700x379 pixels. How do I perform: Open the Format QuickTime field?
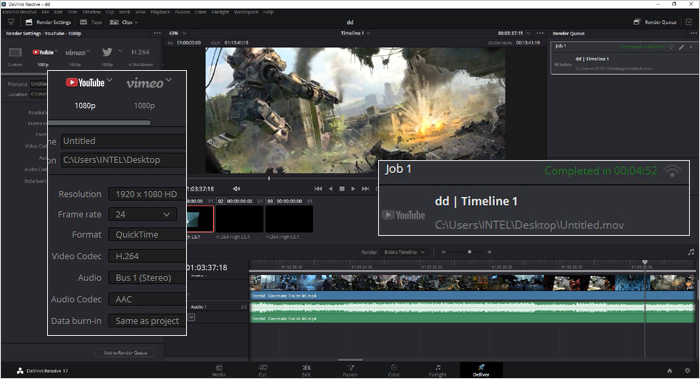pyautogui.click(x=147, y=235)
